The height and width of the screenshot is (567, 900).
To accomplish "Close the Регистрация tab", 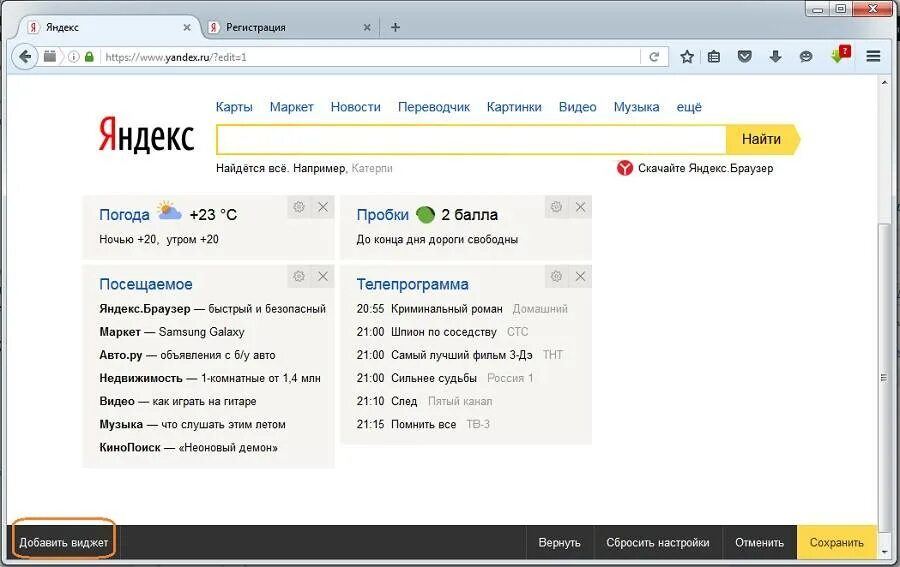I will pos(367,28).
